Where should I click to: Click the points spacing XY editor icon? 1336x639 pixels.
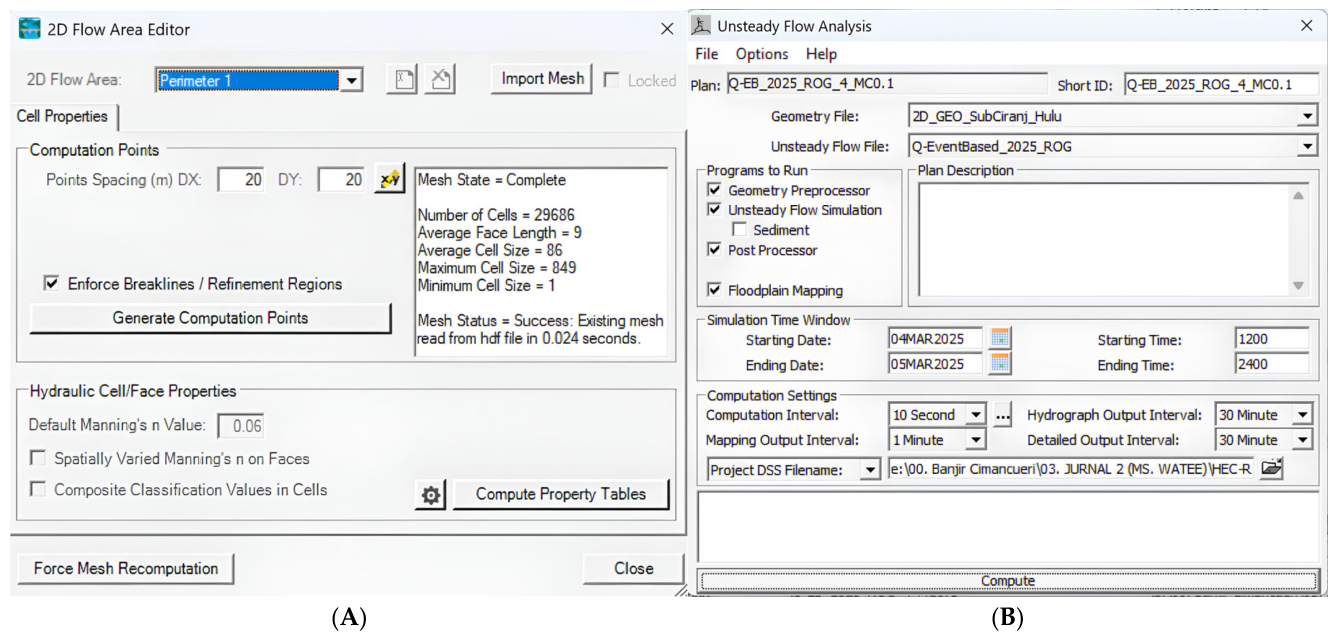point(388,180)
